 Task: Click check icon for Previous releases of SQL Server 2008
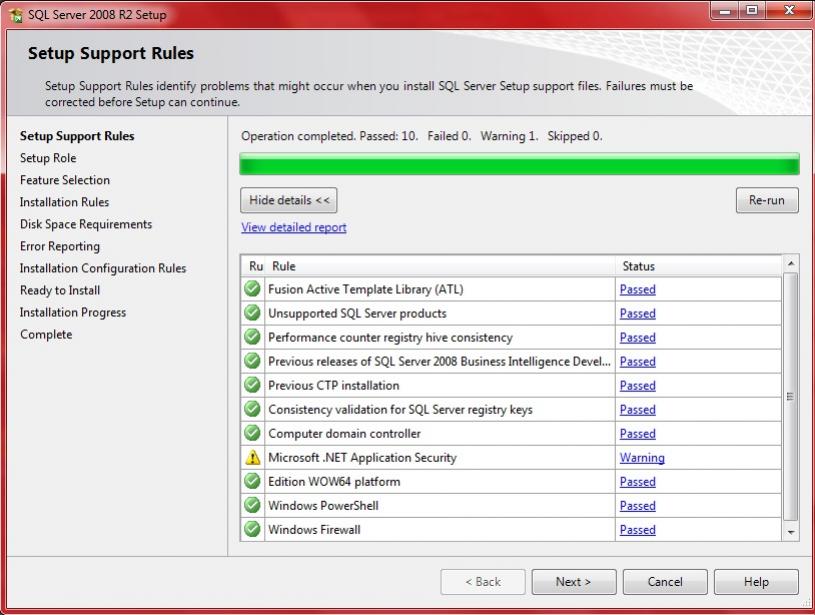coord(252,360)
